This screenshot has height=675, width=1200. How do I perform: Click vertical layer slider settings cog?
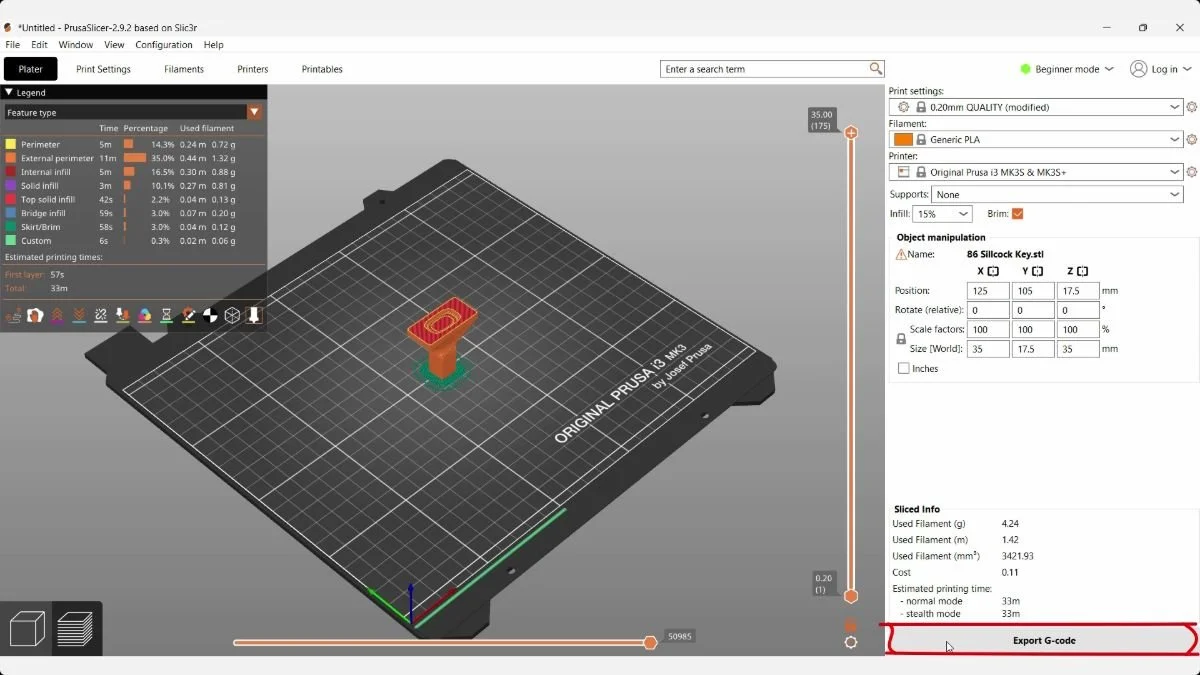click(x=851, y=642)
